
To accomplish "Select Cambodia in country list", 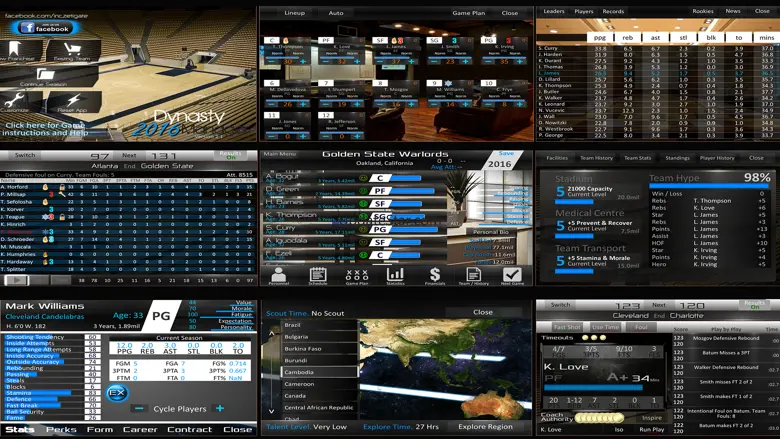I will tap(320, 372).
